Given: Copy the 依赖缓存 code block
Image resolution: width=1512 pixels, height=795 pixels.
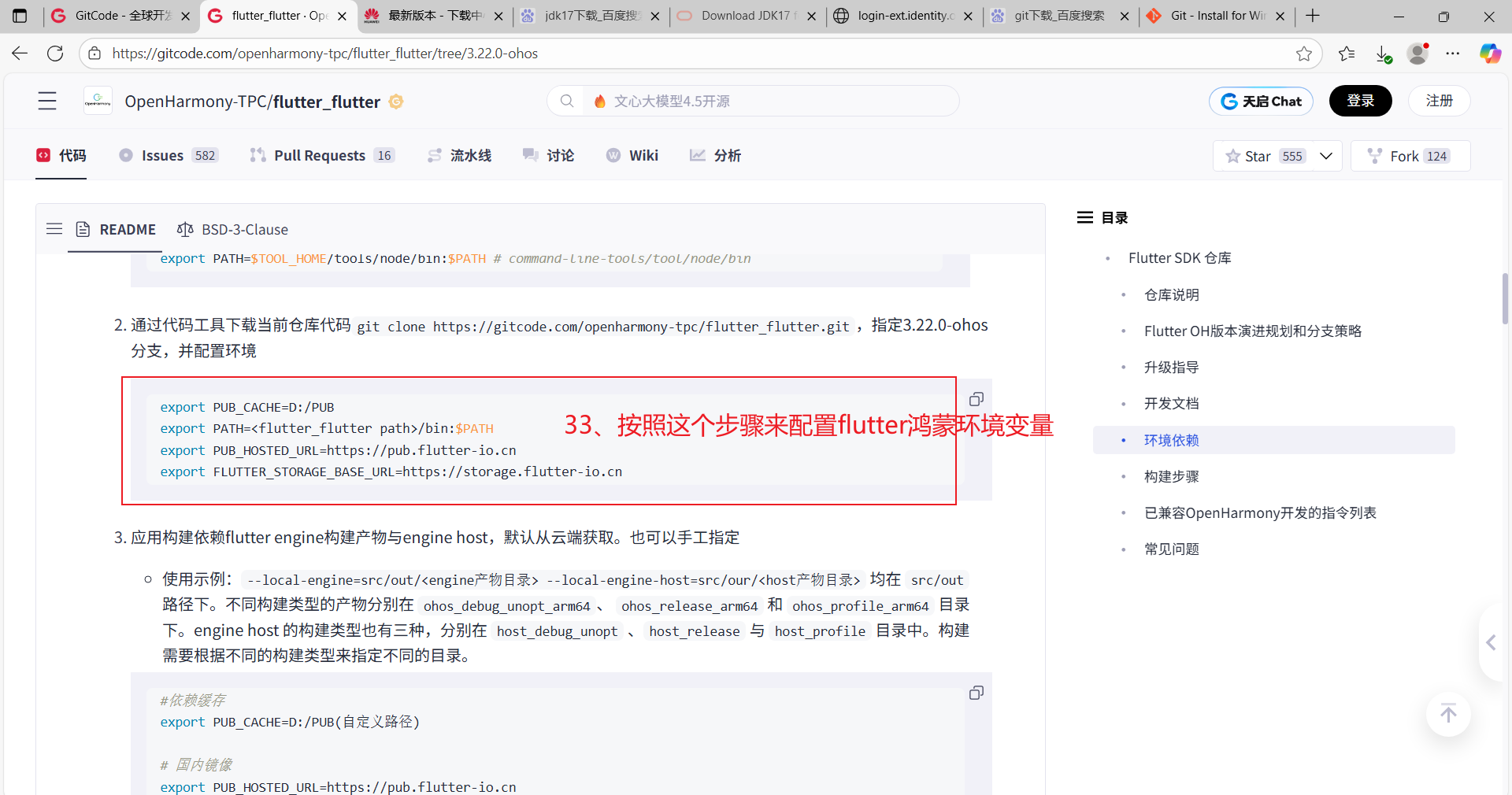Looking at the screenshot, I should point(976,693).
